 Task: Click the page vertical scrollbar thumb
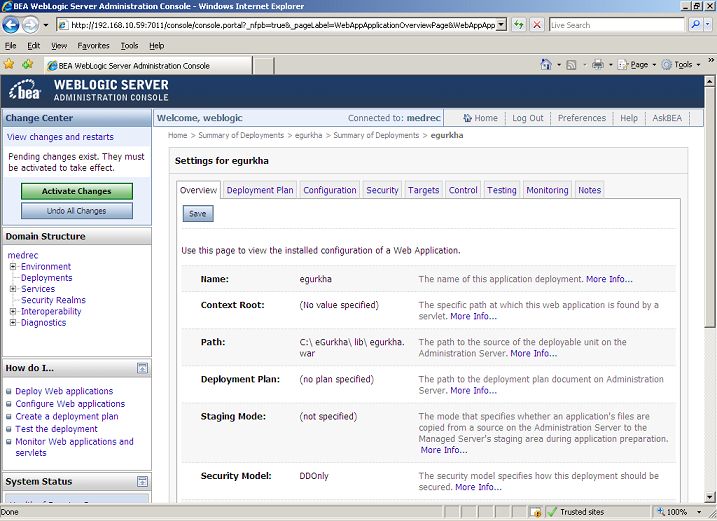tap(709, 209)
